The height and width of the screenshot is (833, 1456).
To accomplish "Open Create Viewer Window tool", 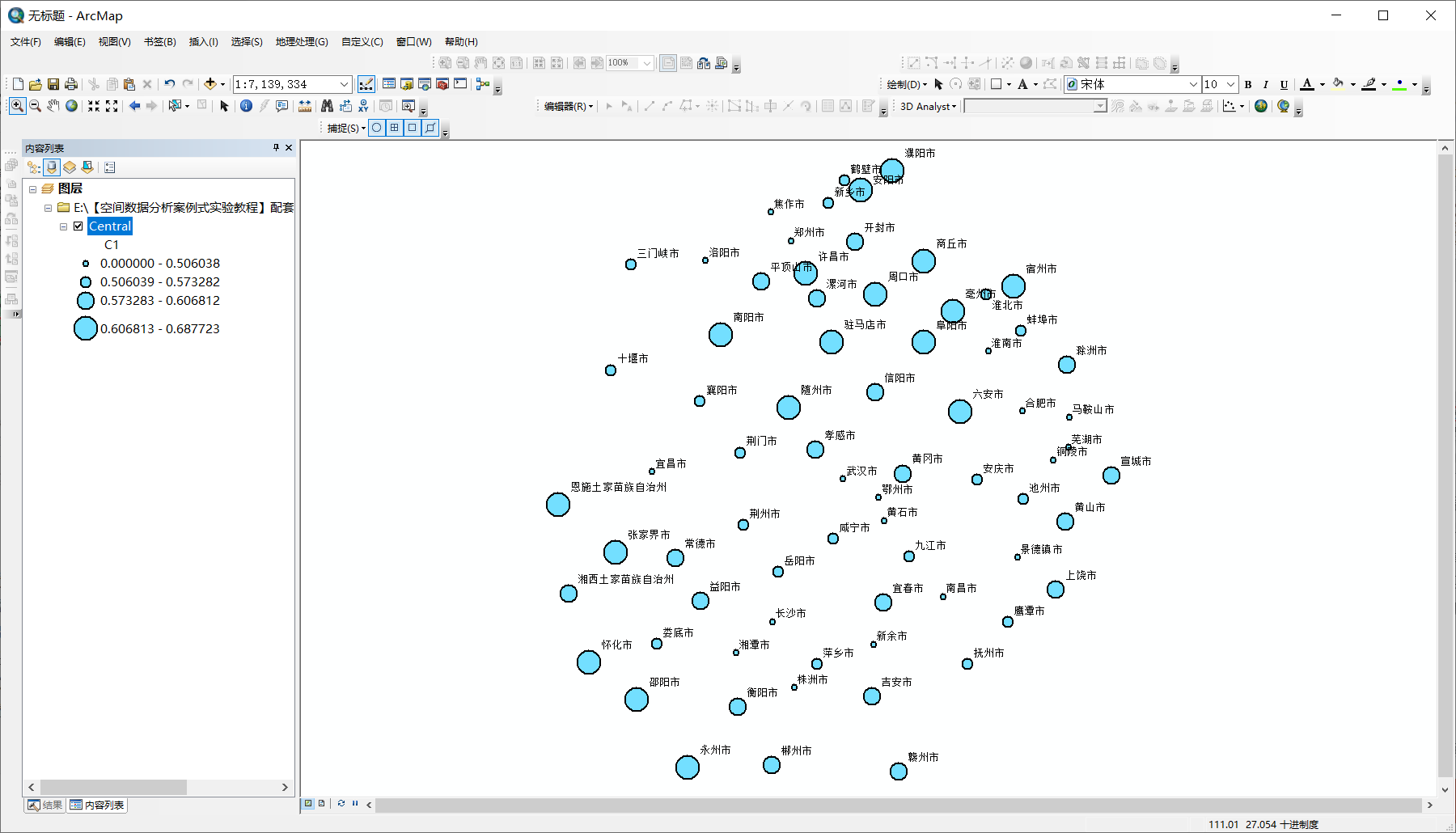I will [x=408, y=106].
